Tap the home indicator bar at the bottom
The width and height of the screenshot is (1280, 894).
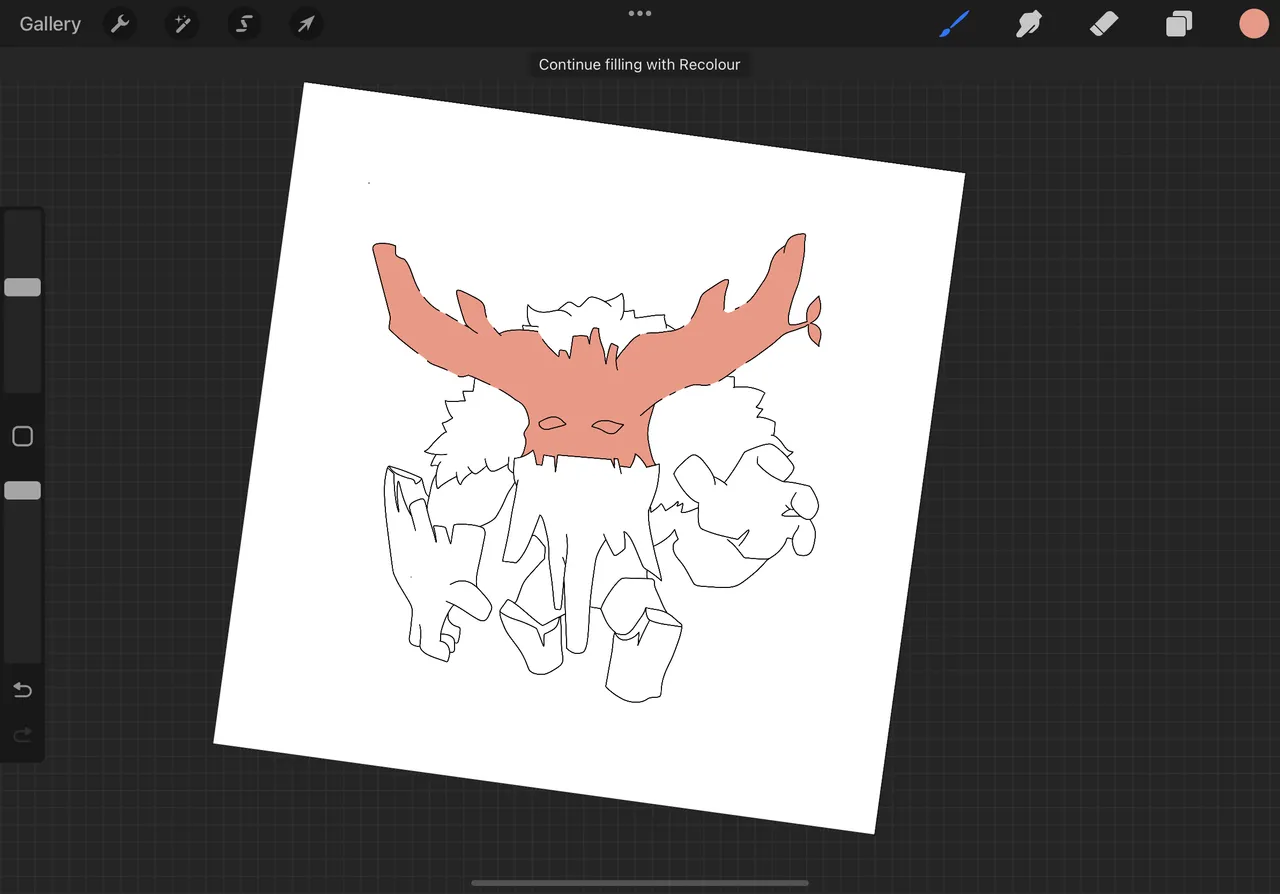pos(640,883)
